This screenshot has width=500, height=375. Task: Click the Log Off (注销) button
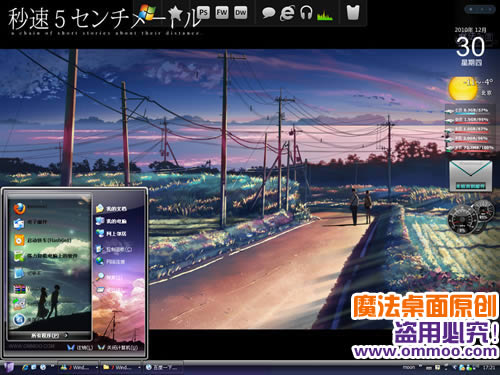(x=80, y=348)
